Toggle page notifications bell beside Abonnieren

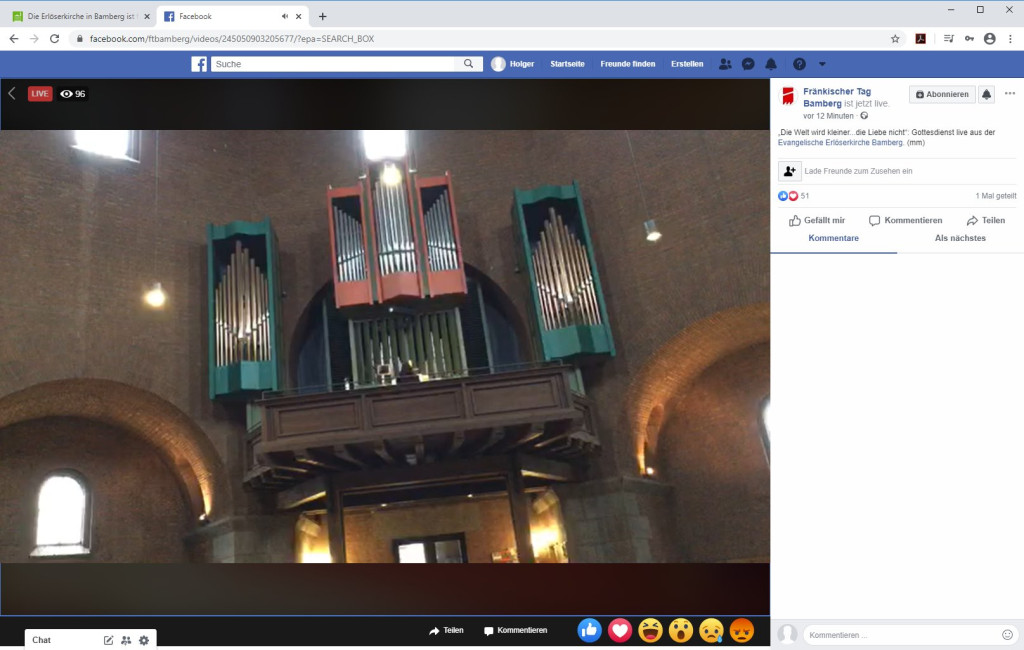(x=986, y=94)
